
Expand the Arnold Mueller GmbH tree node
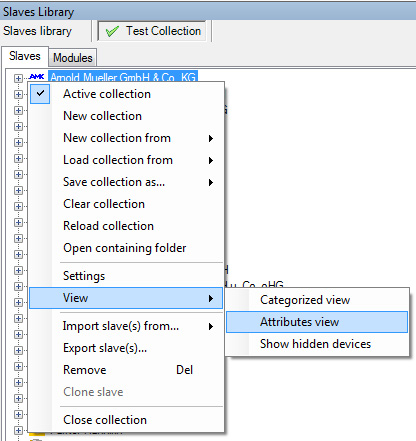click(18, 78)
